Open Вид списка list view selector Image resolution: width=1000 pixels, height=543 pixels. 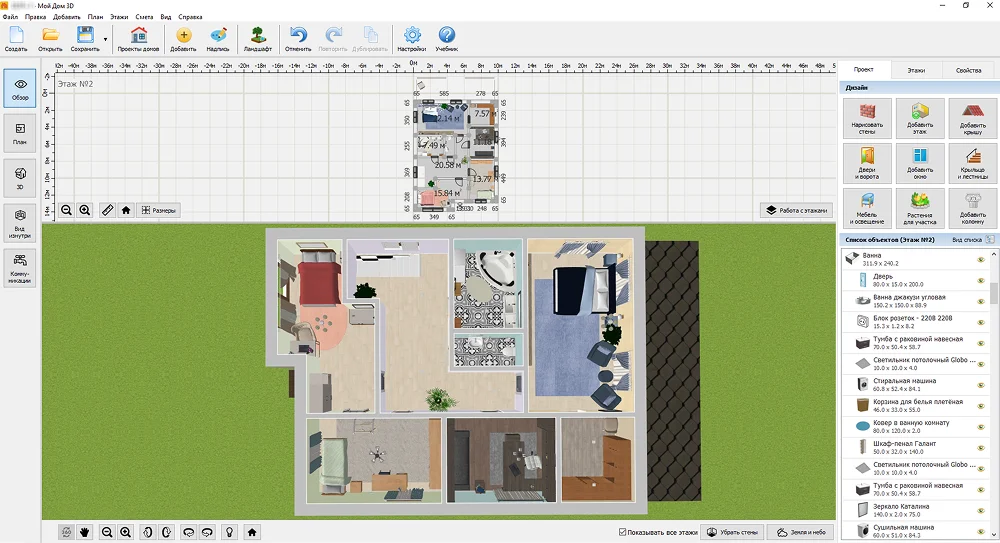[972, 240]
